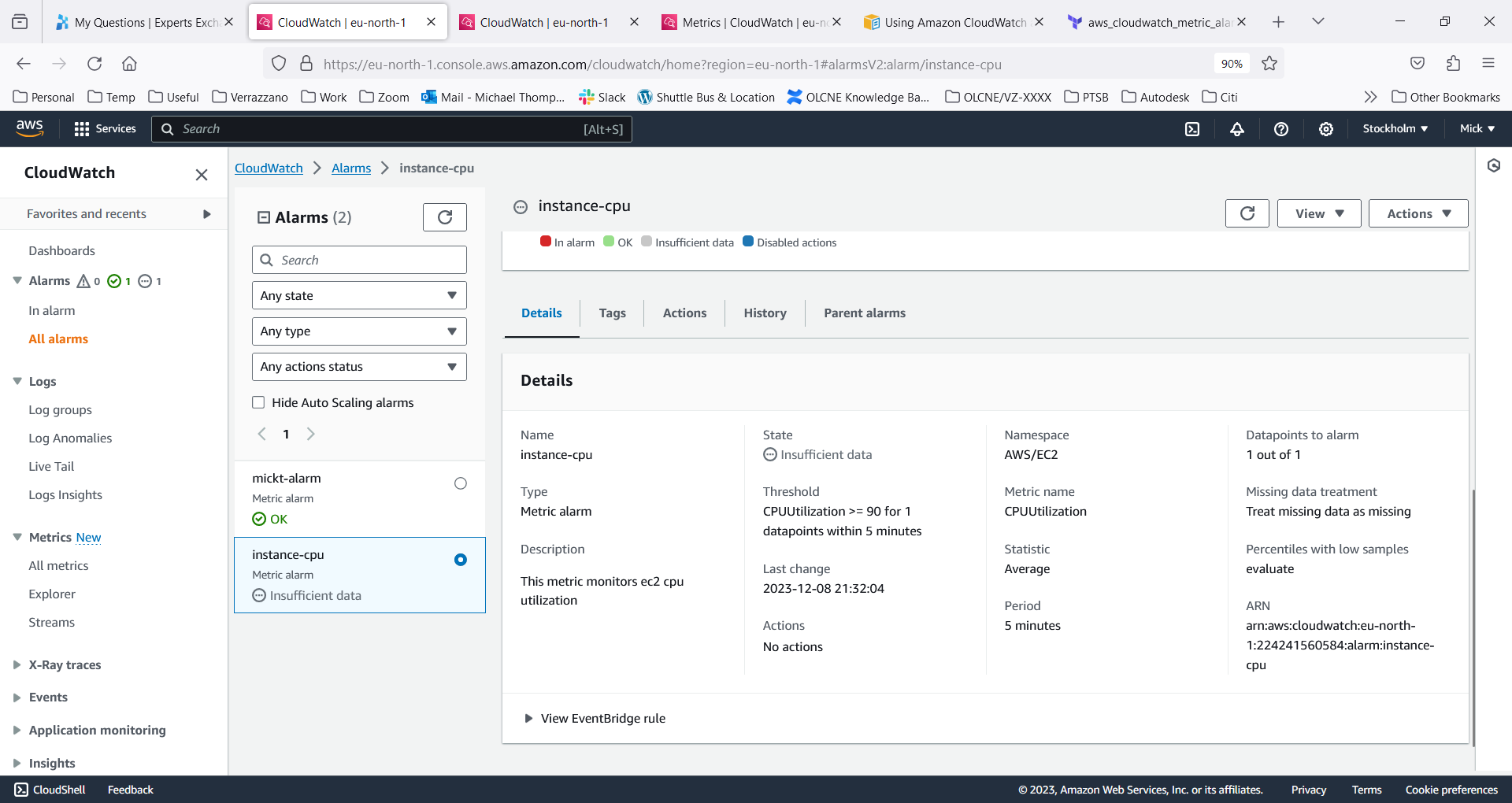Click the alarms Search field
This screenshot has height=803, width=1512.
coord(358,259)
